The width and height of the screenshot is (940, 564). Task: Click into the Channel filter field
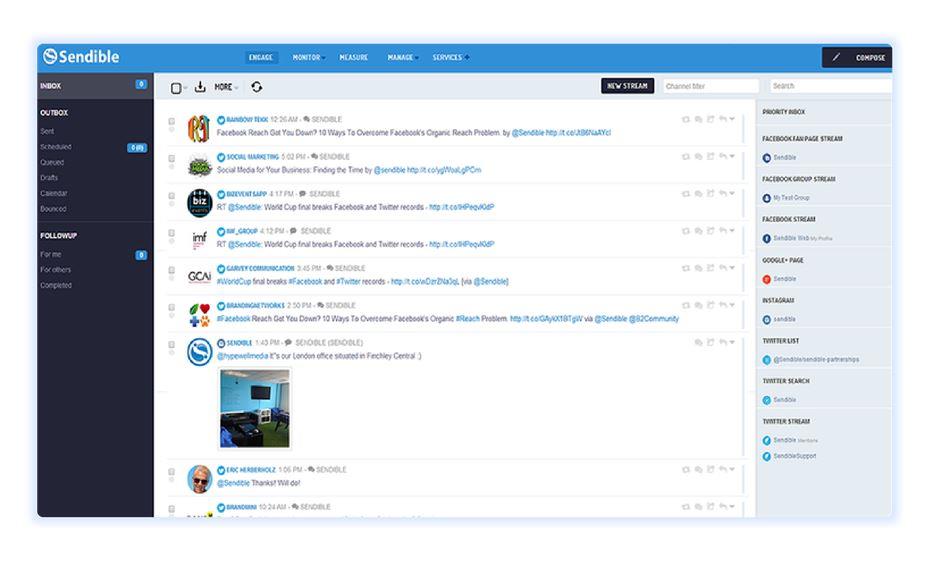click(x=711, y=86)
